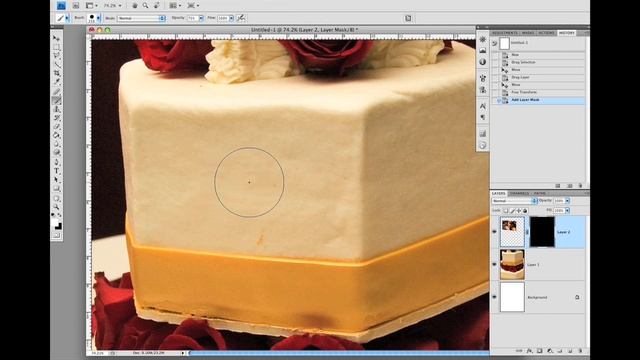Screen dimensions: 640x360
Task: Select the Eraser tool
Action: (57, 127)
